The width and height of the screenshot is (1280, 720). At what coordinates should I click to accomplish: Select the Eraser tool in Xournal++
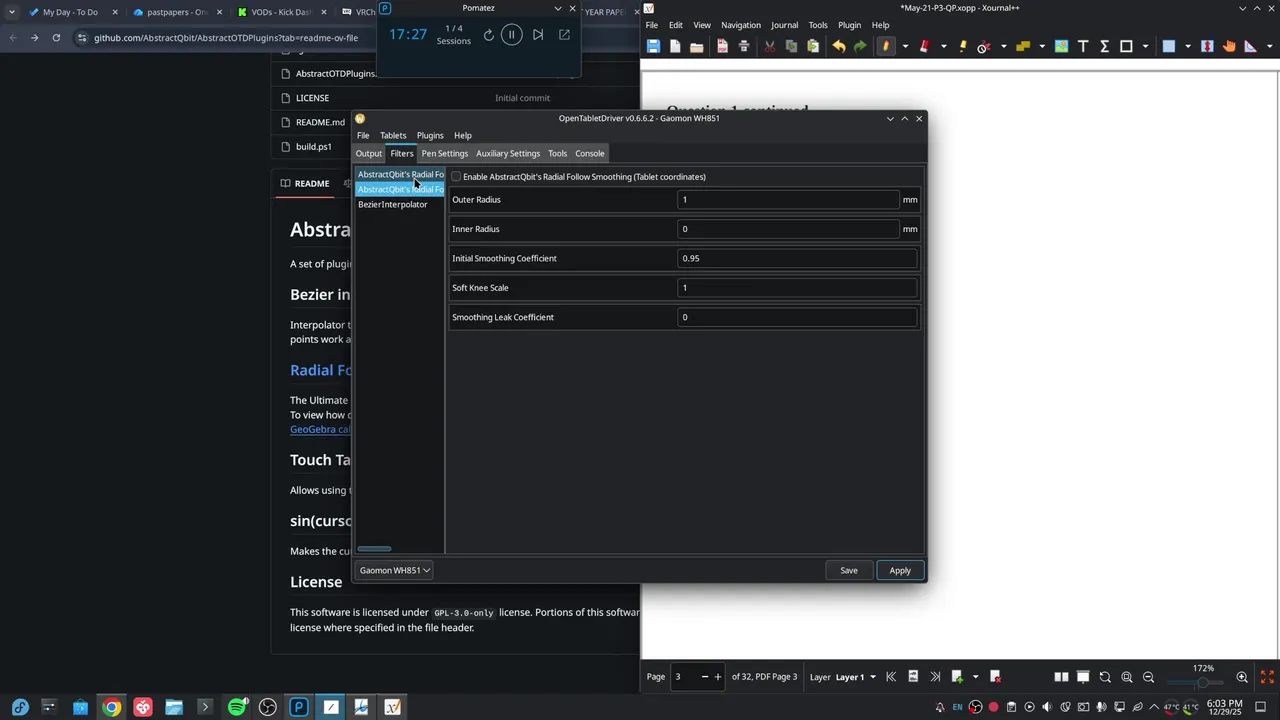pos(924,46)
